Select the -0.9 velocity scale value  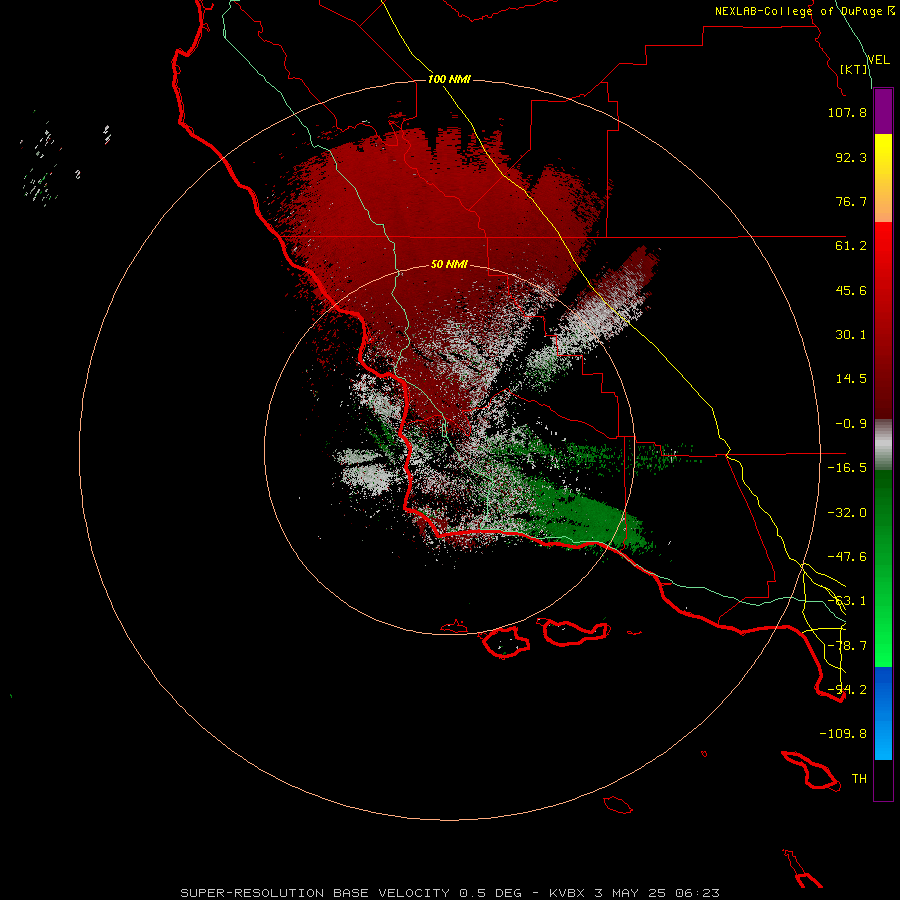(851, 424)
